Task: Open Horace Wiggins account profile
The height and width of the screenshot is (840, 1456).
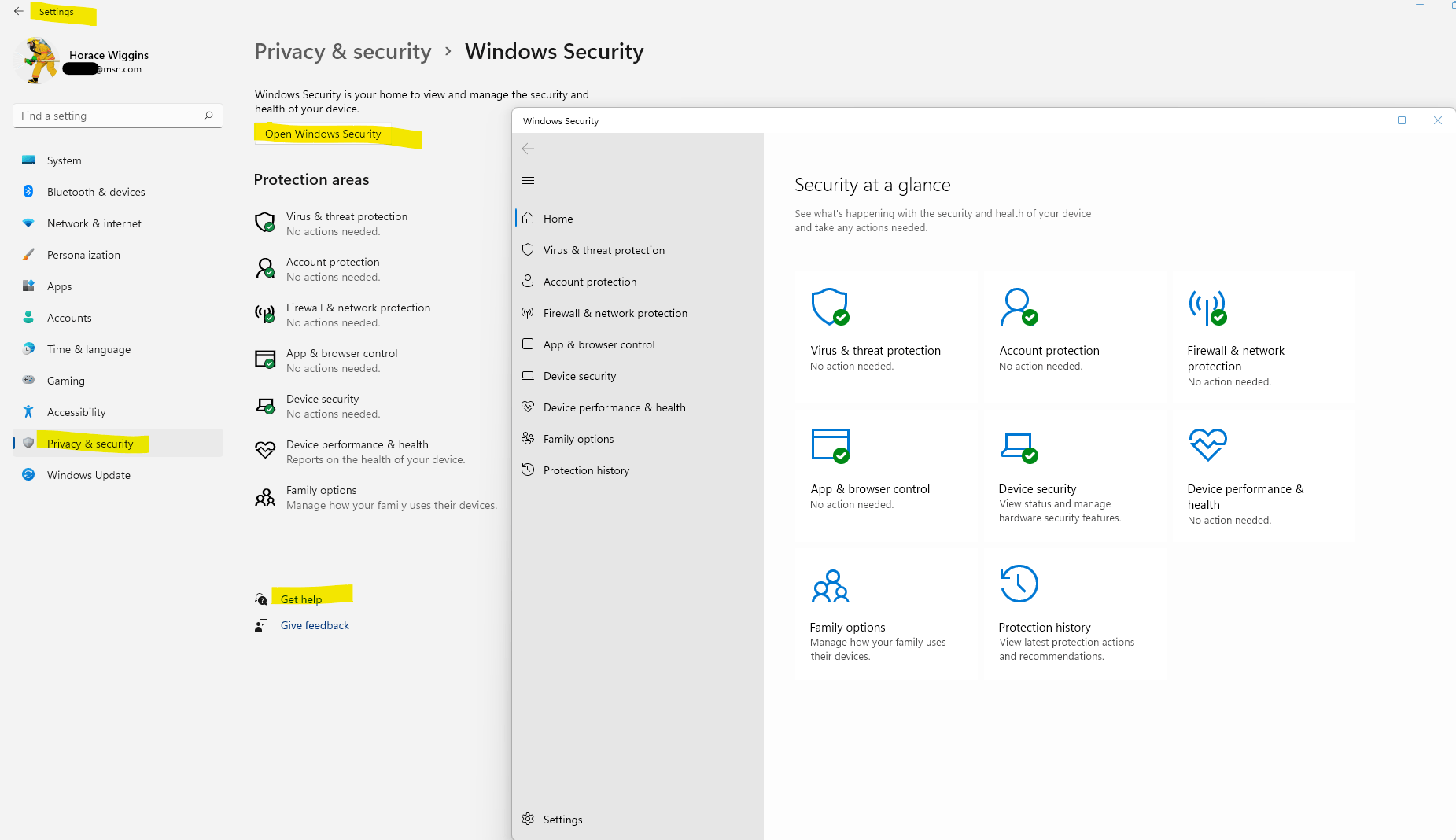Action: coord(83,61)
